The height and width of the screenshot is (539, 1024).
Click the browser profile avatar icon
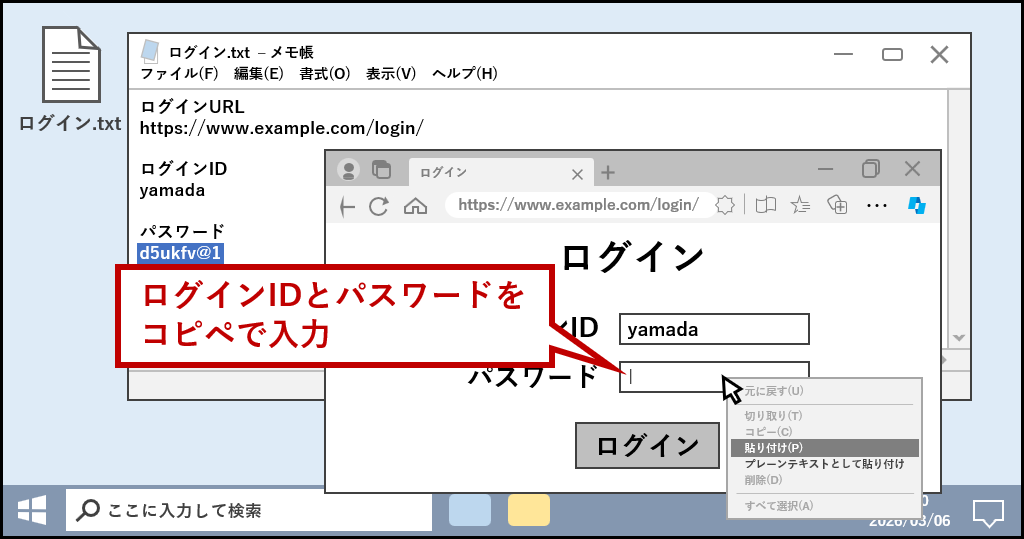(x=349, y=171)
